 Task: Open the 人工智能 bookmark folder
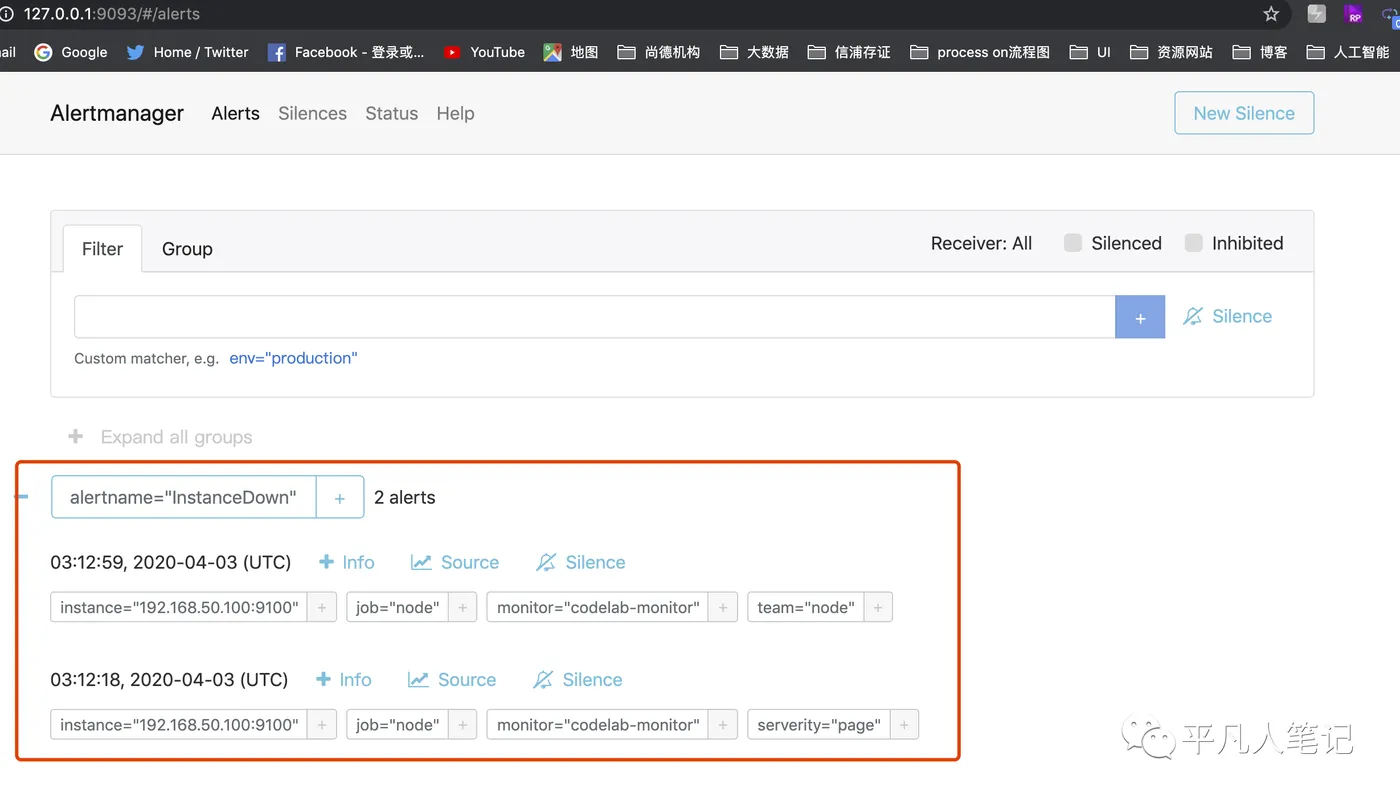[1348, 52]
